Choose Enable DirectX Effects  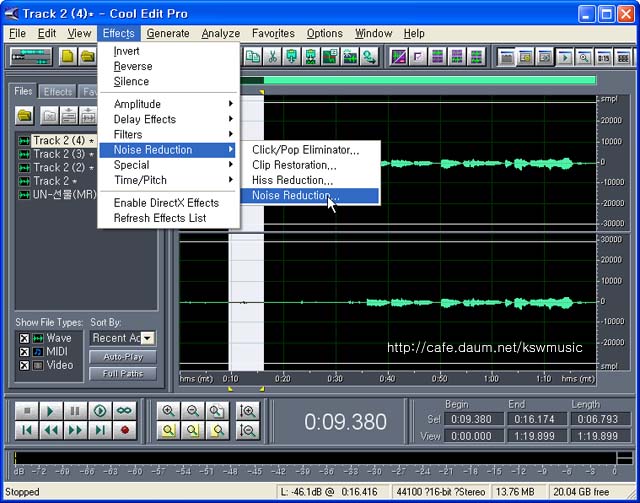coord(167,203)
